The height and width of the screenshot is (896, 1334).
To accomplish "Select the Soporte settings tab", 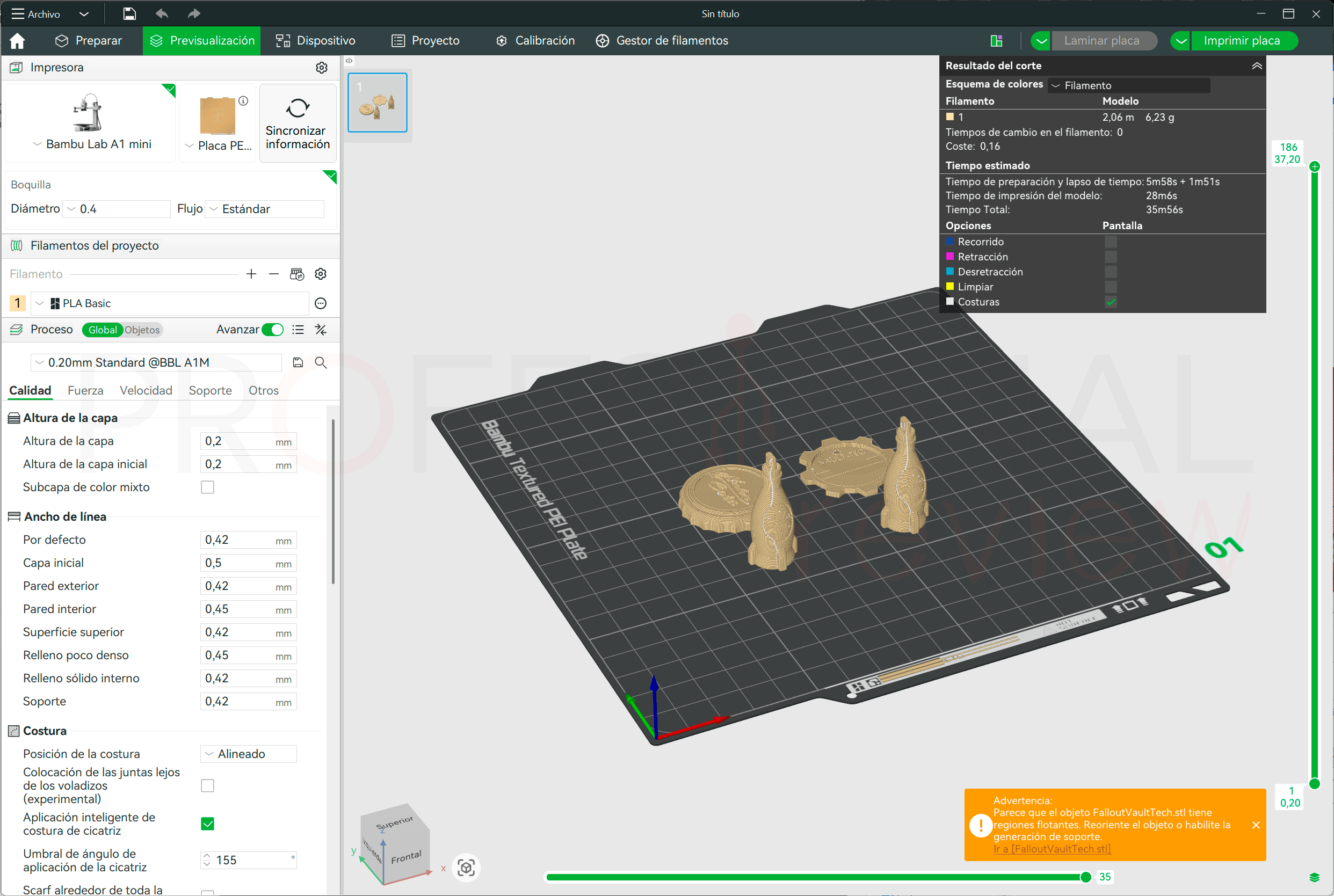I will (x=211, y=390).
